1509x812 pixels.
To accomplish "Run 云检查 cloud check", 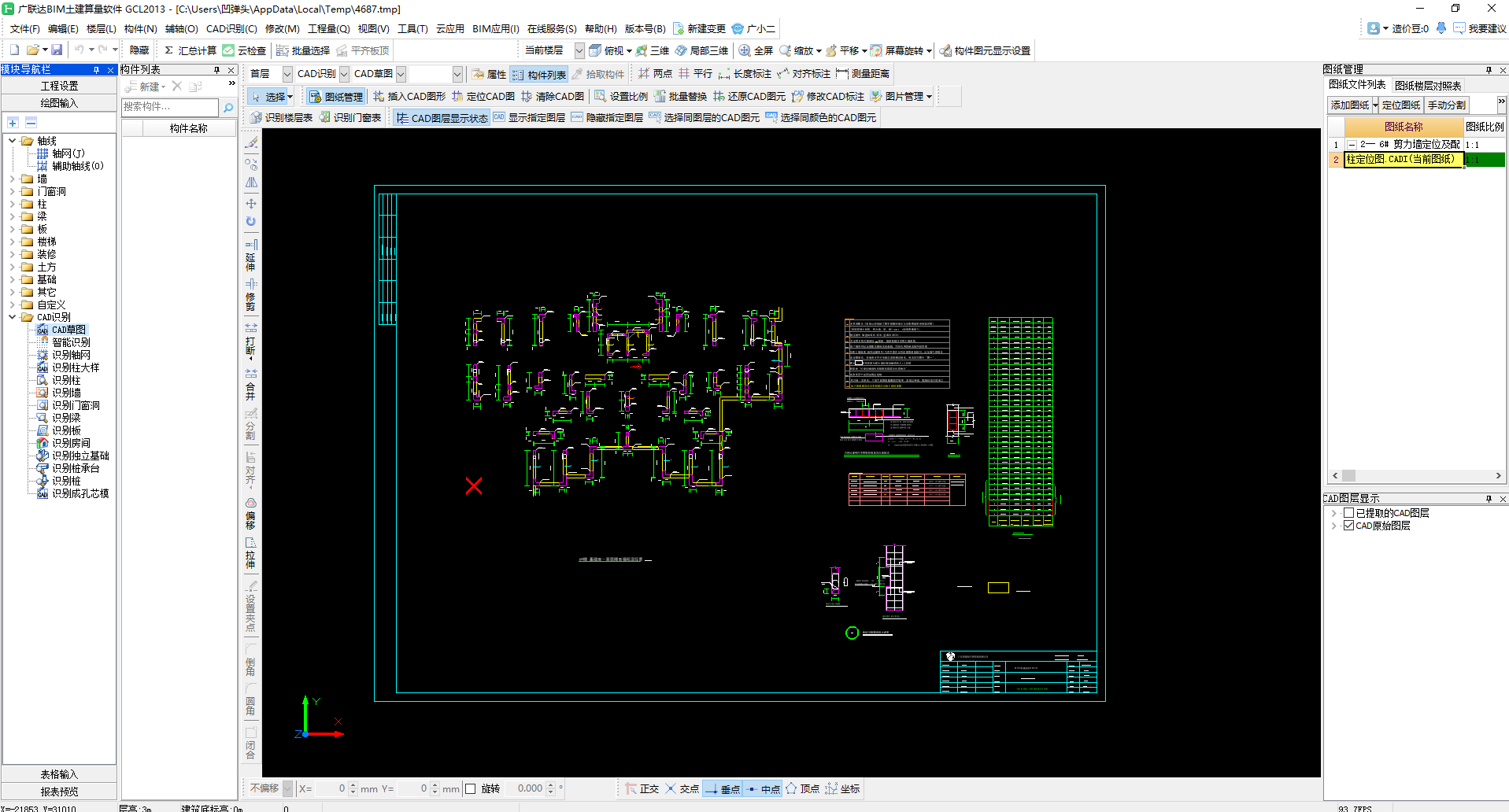I will tap(244, 50).
